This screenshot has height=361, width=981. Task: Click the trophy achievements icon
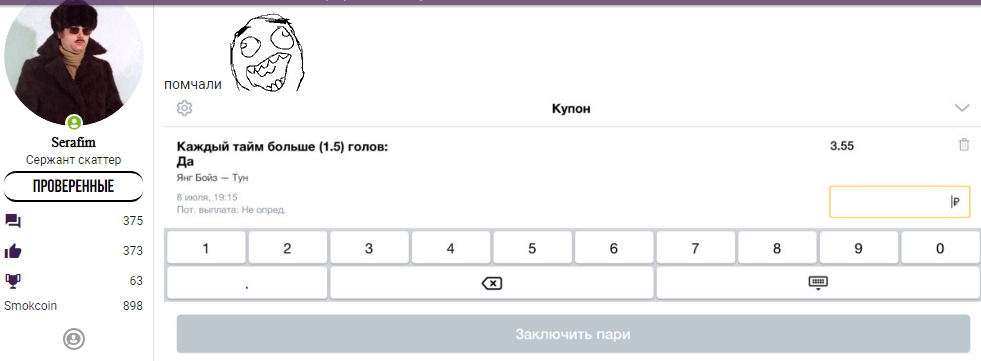click(x=13, y=281)
